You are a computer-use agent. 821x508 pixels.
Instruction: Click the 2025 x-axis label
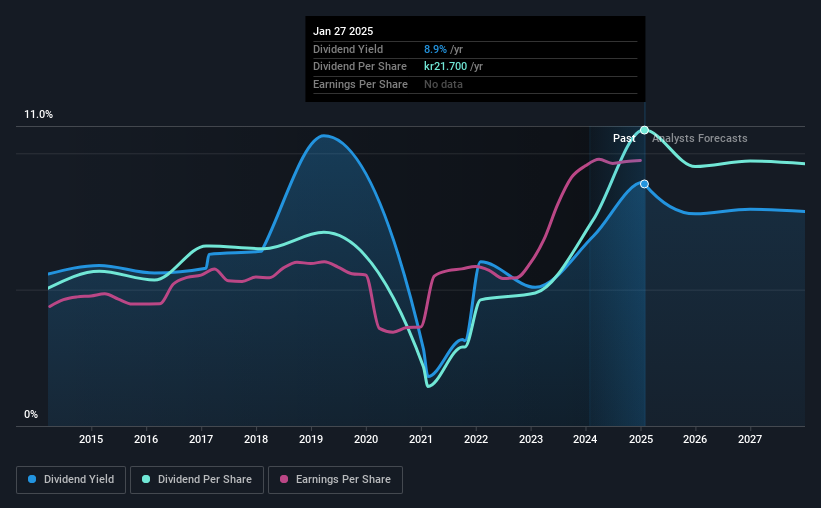tap(641, 439)
